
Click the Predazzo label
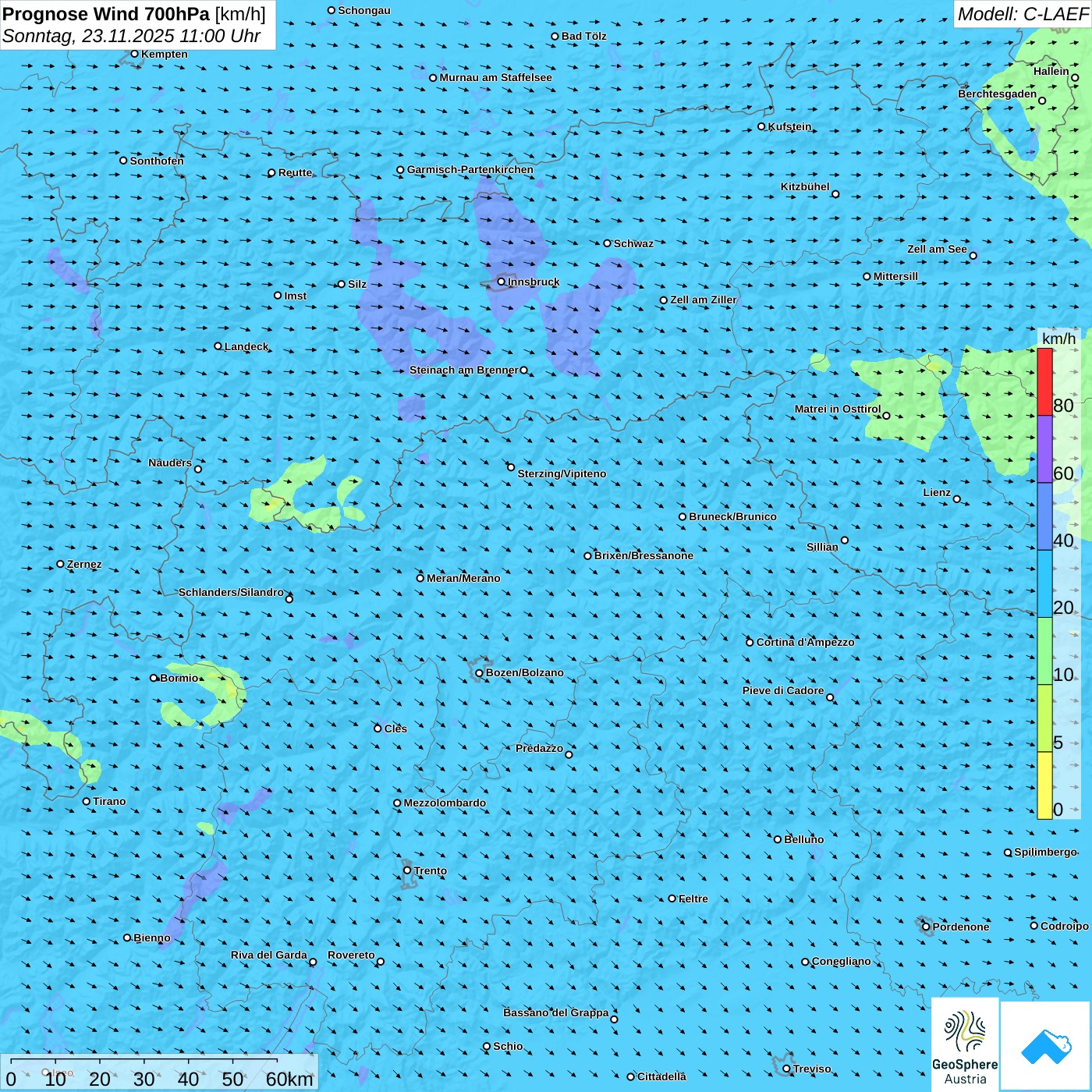point(539,748)
